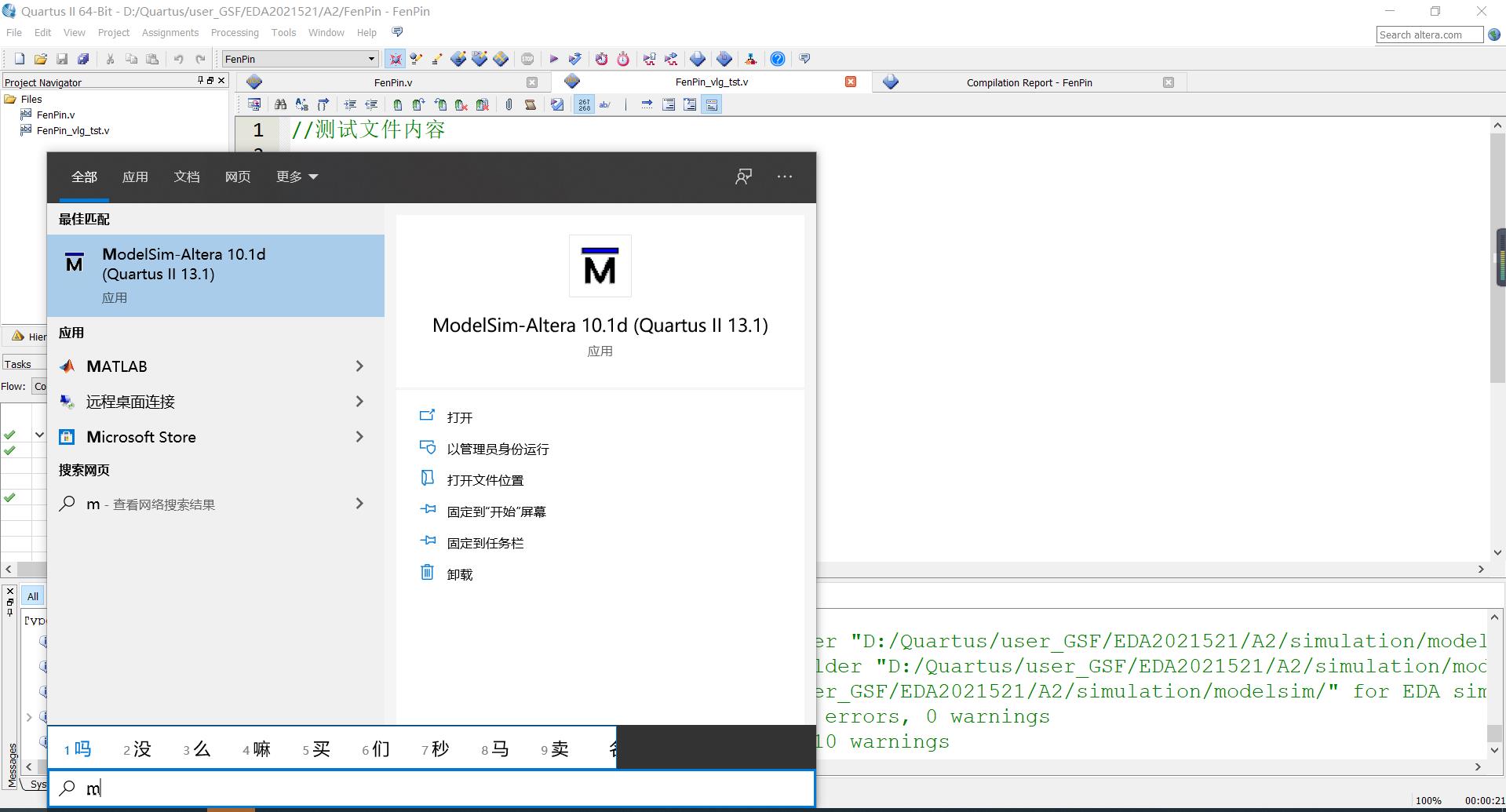Open the three-dots options in search panel
Screen dimensions: 1506x812
785,177
